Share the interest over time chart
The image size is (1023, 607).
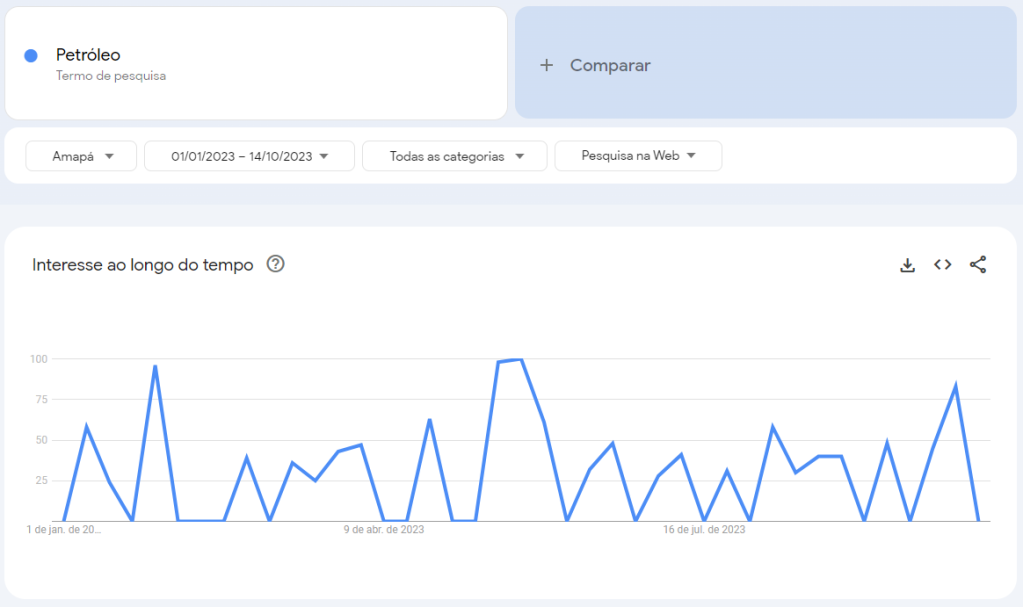(x=977, y=264)
